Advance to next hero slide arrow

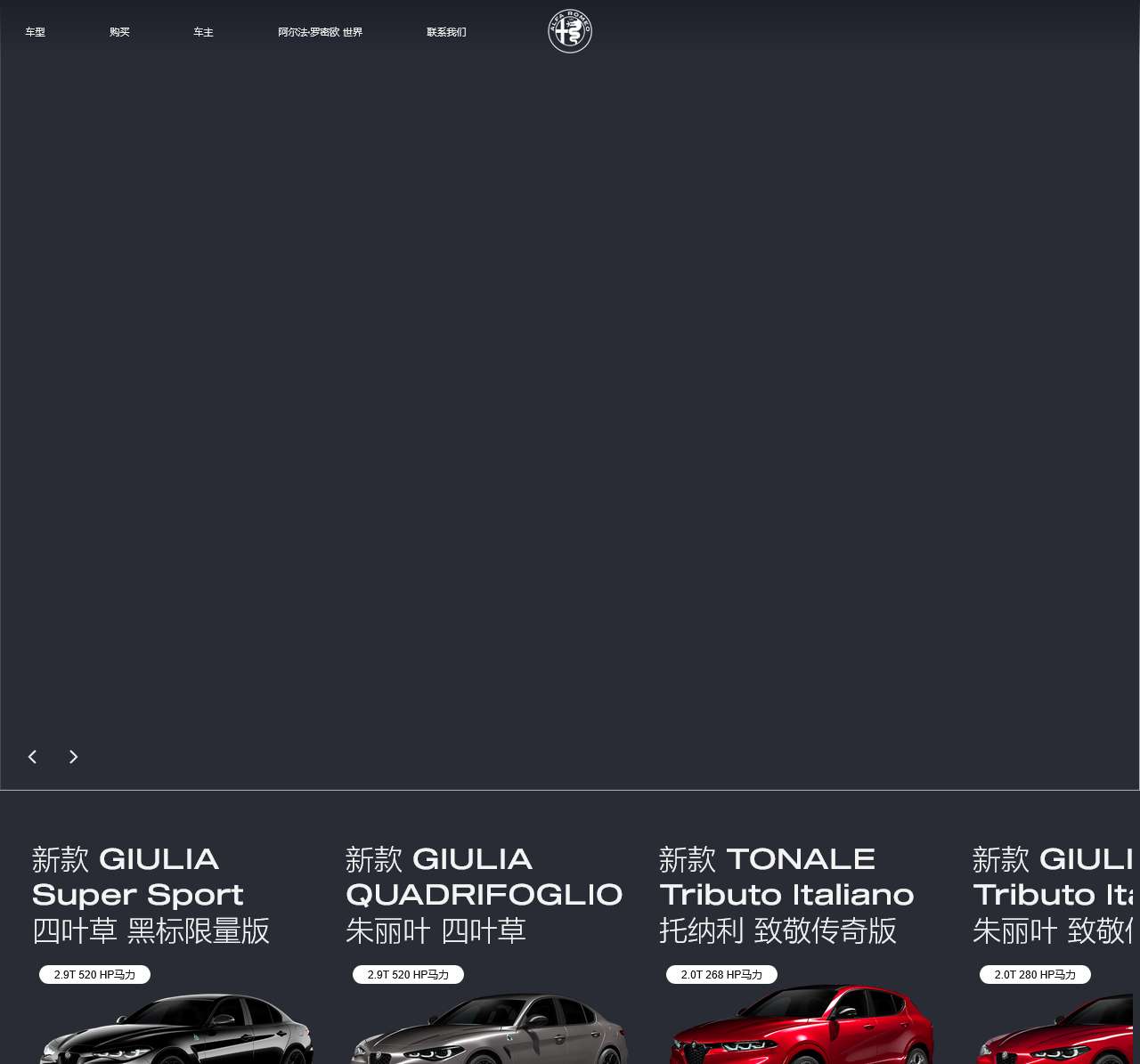pos(74,757)
